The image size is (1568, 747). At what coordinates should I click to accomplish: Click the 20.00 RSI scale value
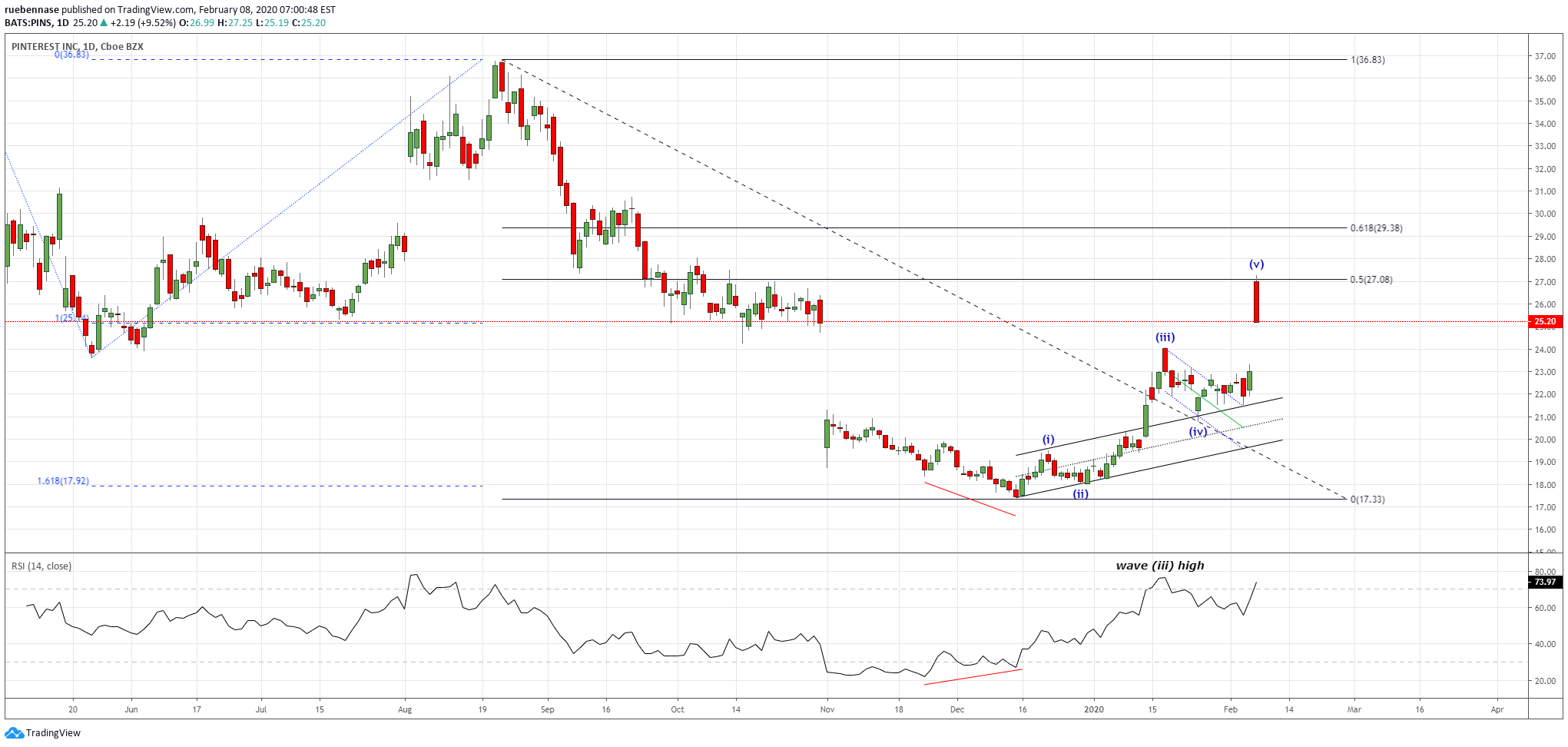pos(1545,681)
